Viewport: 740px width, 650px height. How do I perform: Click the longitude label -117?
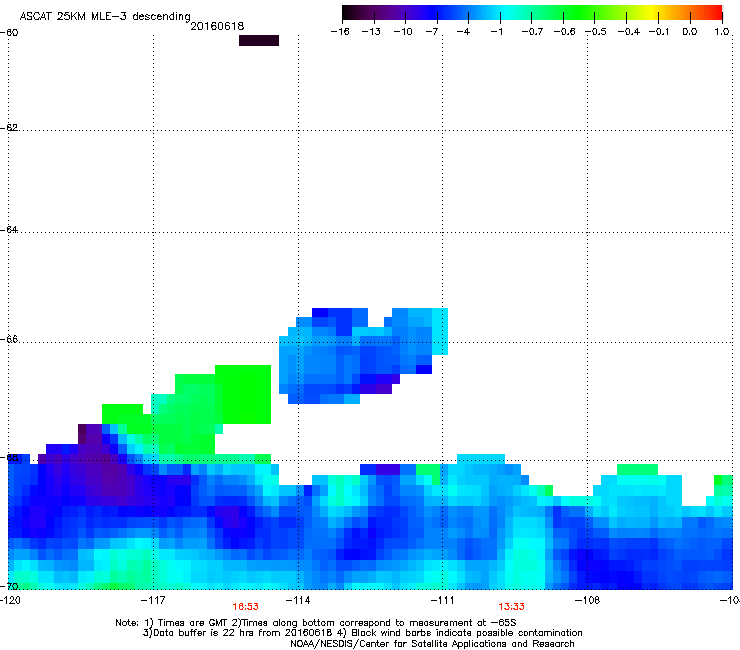[153, 600]
